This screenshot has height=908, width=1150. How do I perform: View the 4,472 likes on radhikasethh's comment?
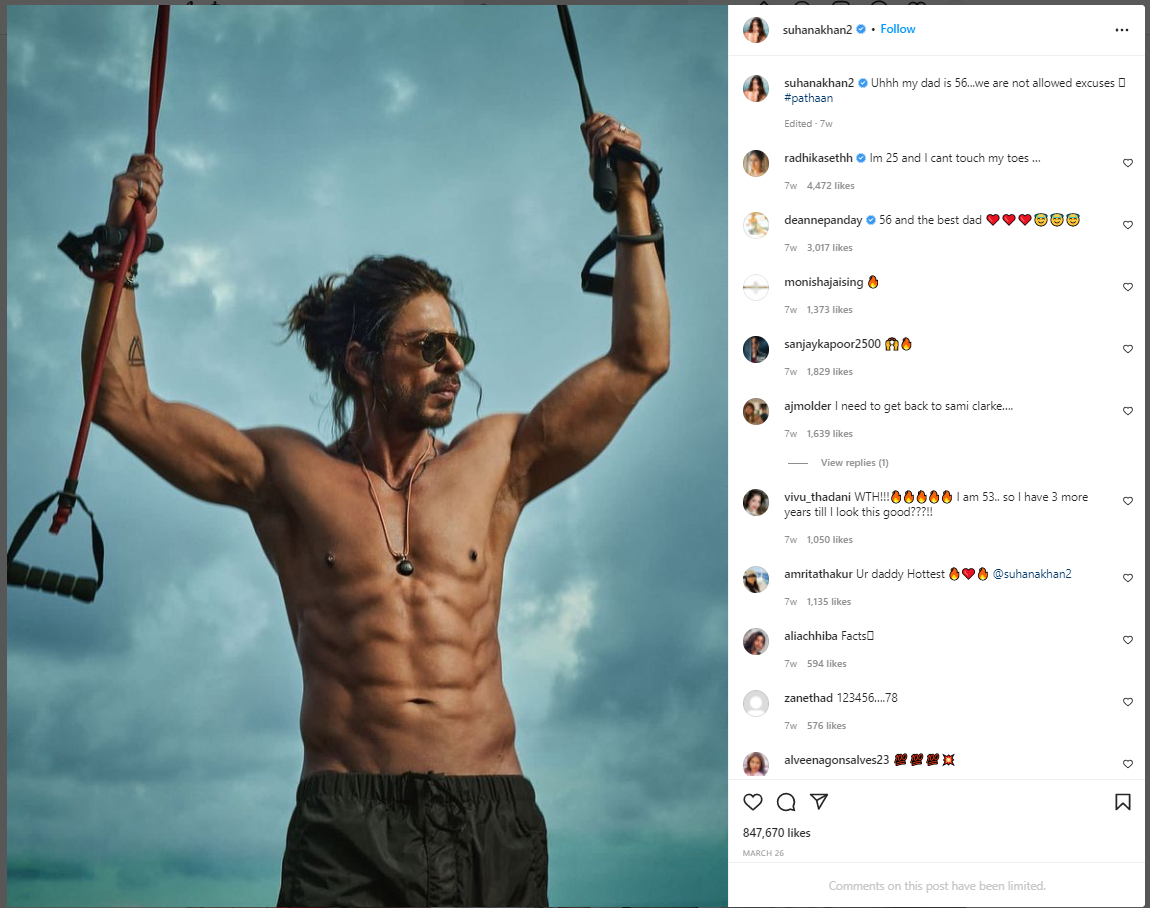click(x=830, y=186)
